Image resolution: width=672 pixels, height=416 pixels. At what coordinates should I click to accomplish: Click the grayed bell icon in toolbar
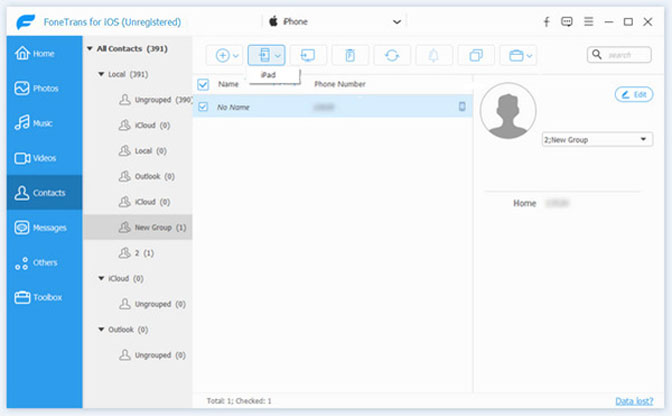tap(434, 55)
